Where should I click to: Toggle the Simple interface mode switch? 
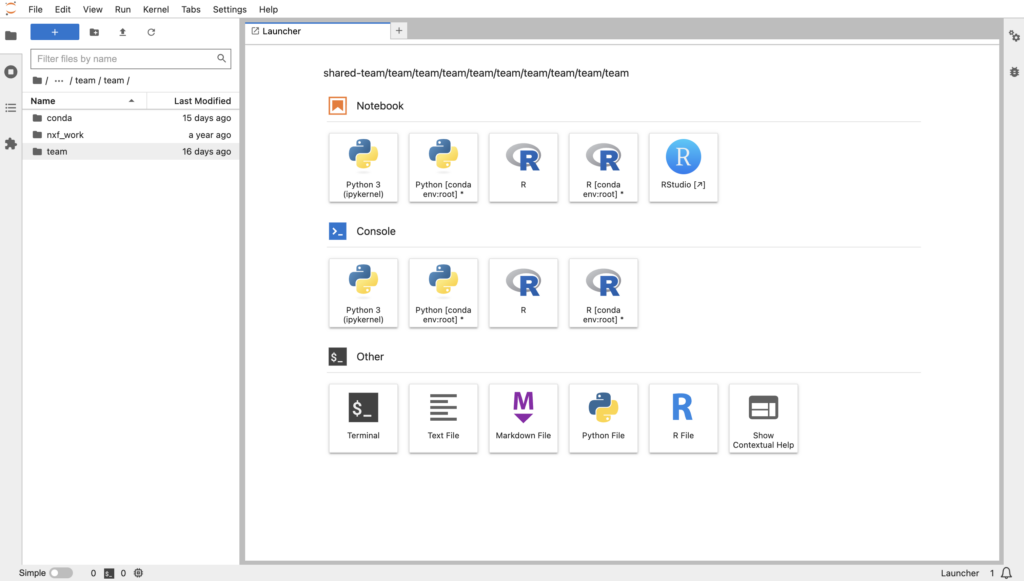click(x=61, y=573)
